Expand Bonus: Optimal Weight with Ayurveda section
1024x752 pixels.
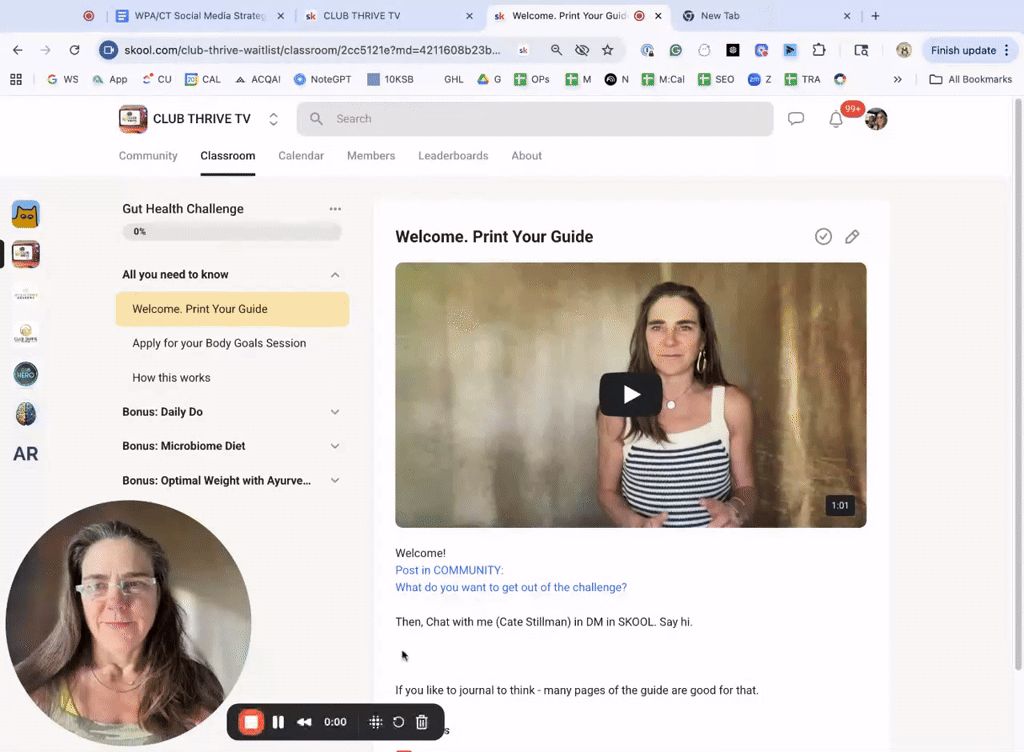click(335, 480)
